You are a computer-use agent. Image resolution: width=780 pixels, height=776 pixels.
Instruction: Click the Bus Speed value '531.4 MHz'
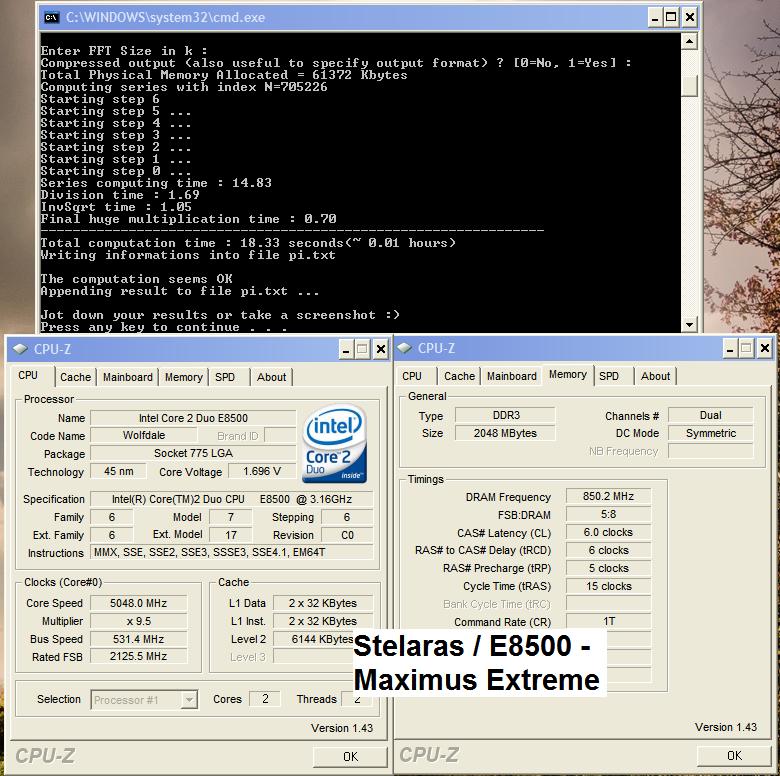[x=138, y=639]
